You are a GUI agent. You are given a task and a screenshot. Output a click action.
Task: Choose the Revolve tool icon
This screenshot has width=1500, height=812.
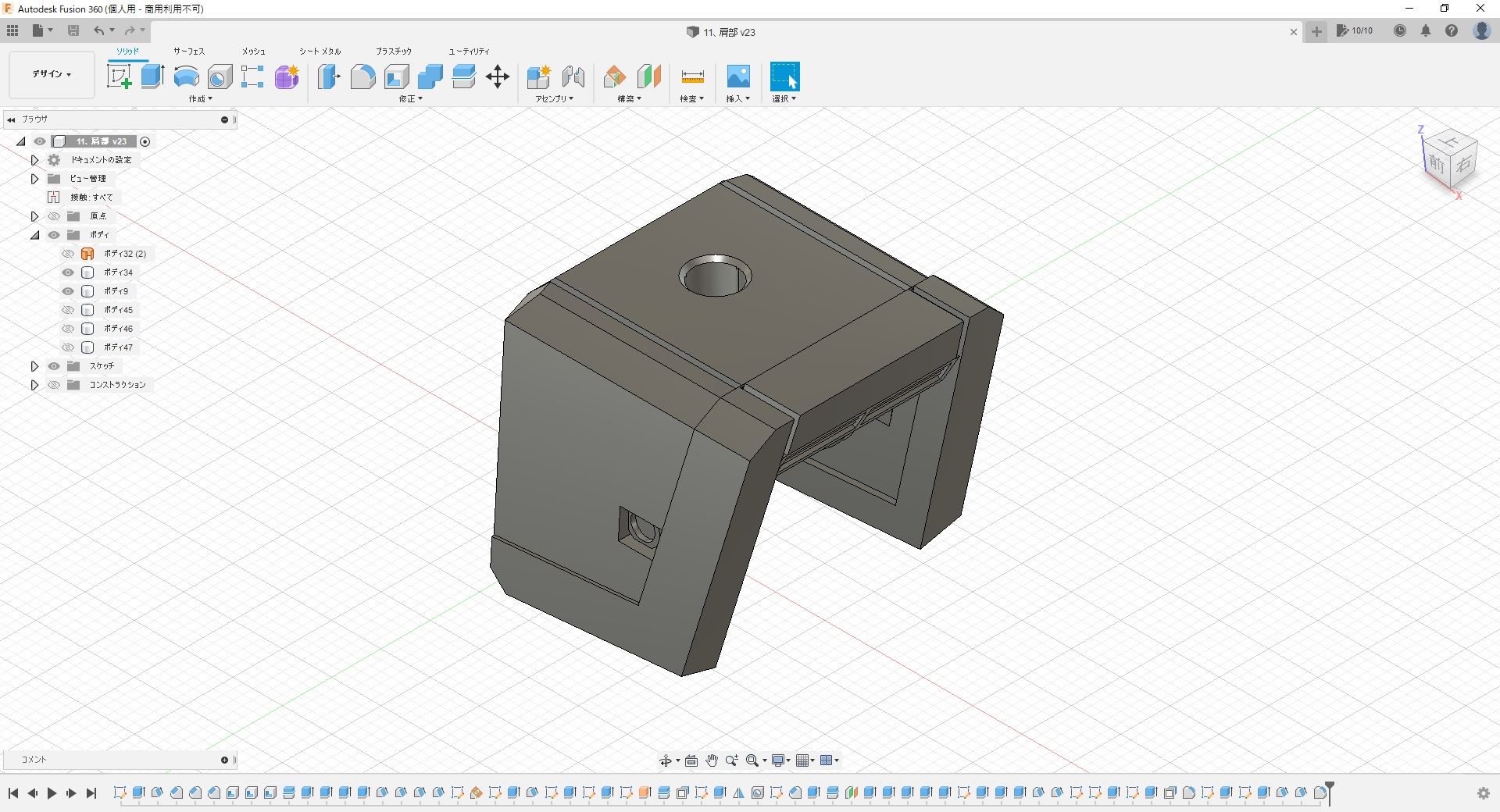point(186,77)
